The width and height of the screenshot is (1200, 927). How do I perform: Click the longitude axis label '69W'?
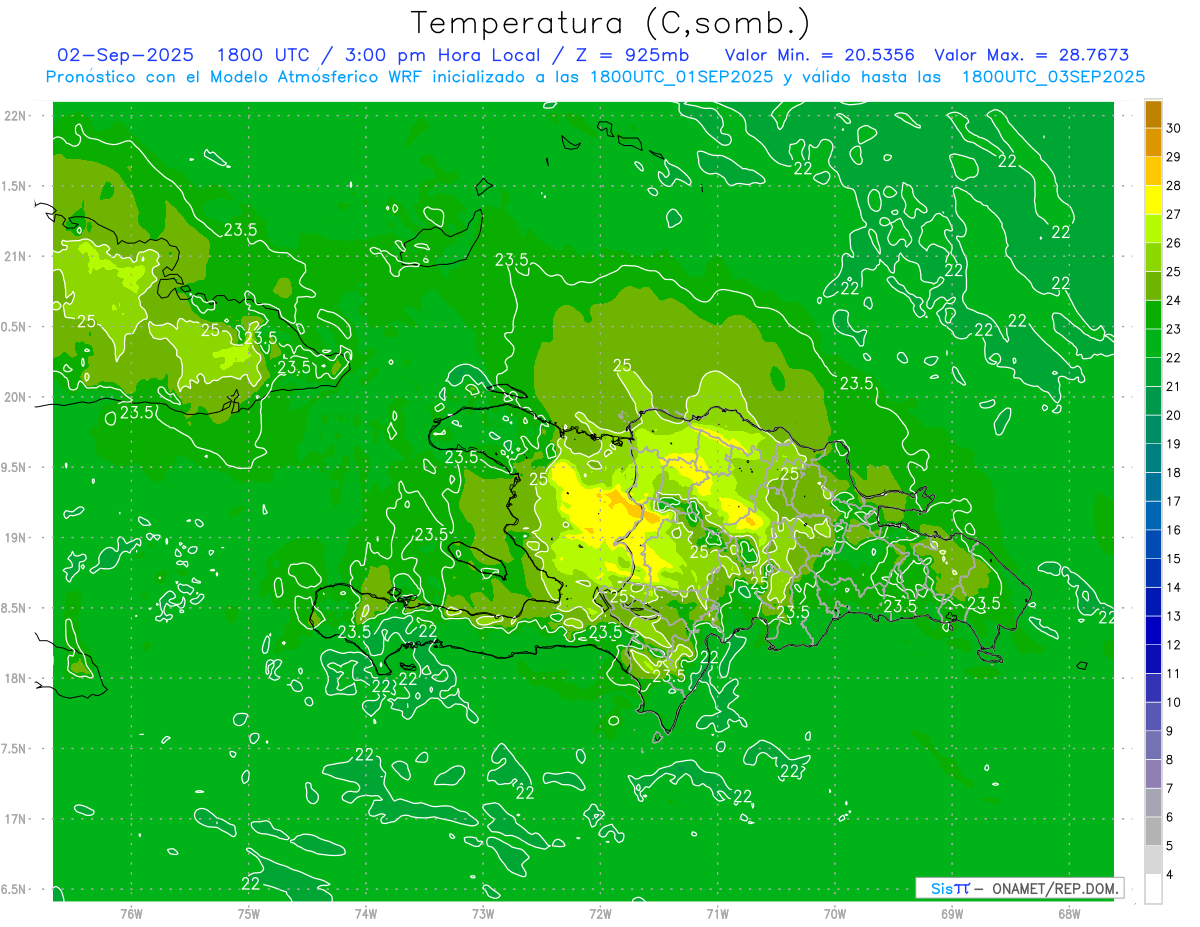click(x=952, y=914)
